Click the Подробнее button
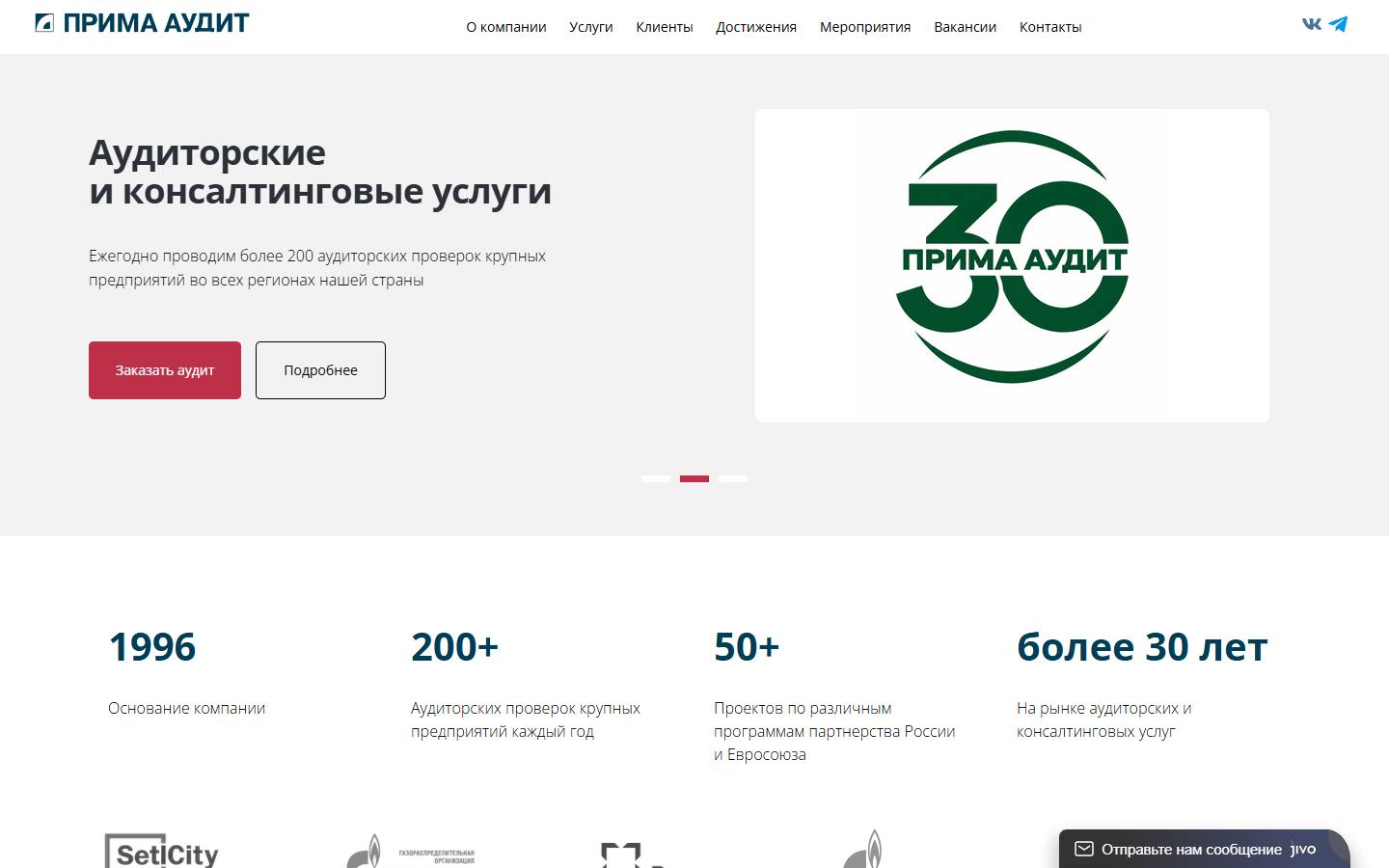1389x868 pixels. 320,370
